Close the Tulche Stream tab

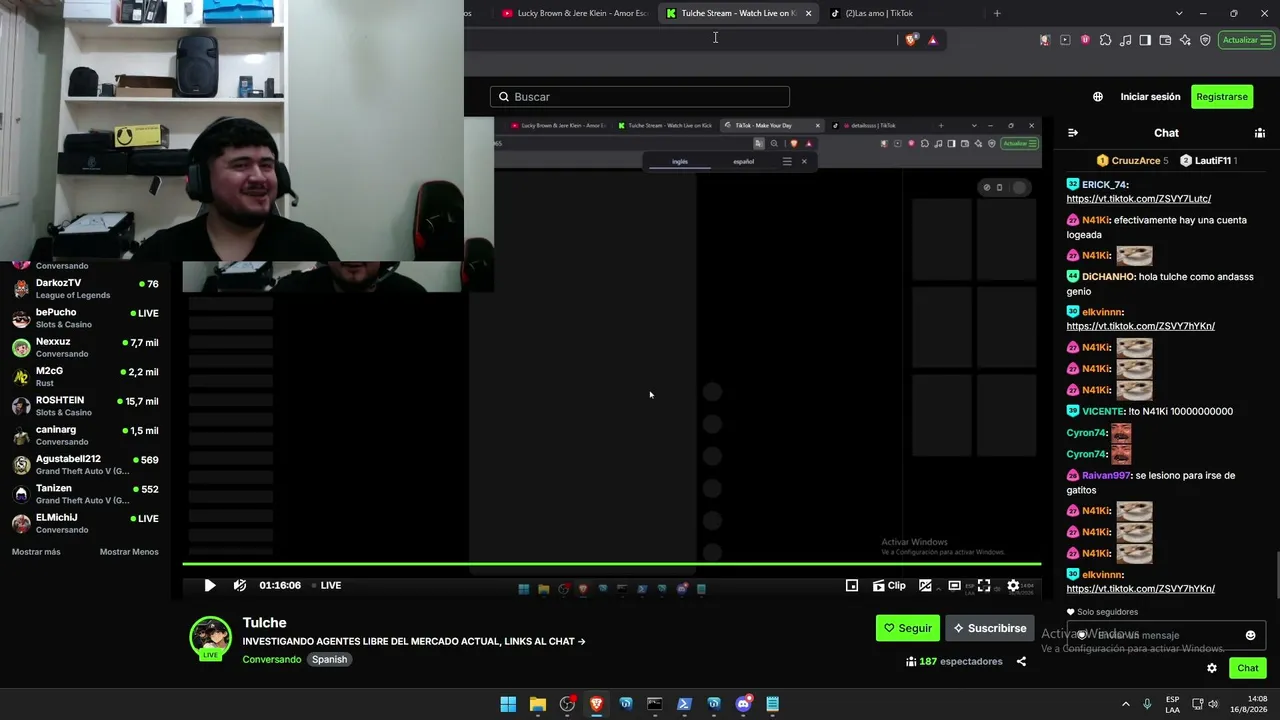coord(808,13)
